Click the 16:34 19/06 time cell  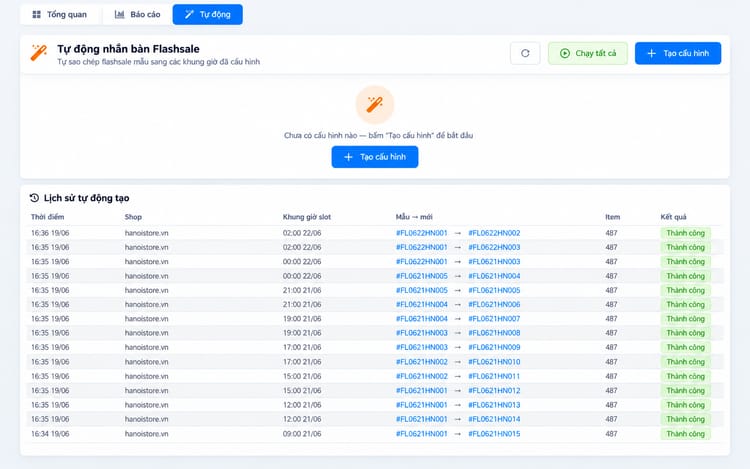click(x=50, y=434)
